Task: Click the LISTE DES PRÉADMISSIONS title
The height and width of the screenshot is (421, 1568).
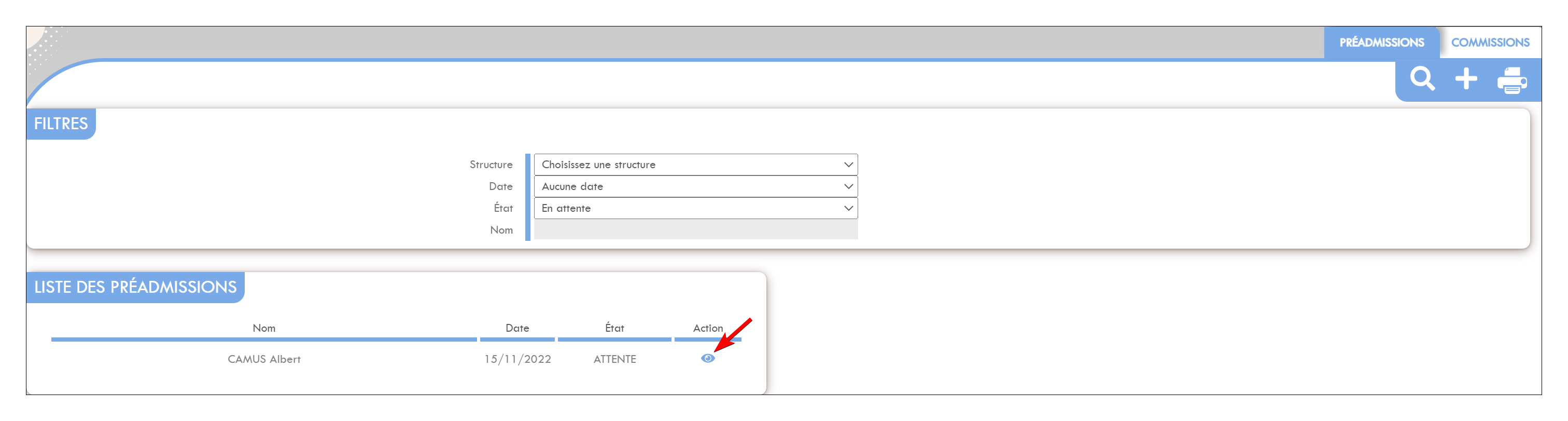Action: pyautogui.click(x=135, y=288)
